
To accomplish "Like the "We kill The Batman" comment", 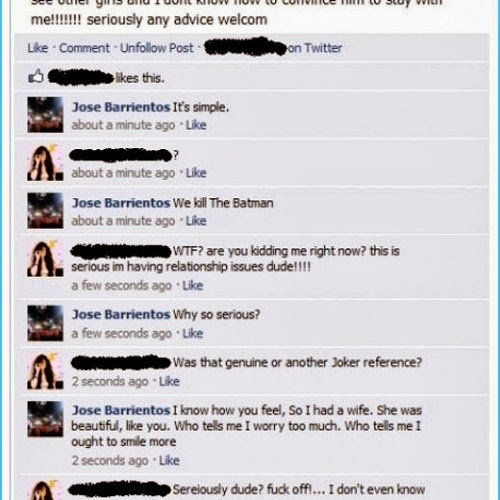I will tap(196, 221).
